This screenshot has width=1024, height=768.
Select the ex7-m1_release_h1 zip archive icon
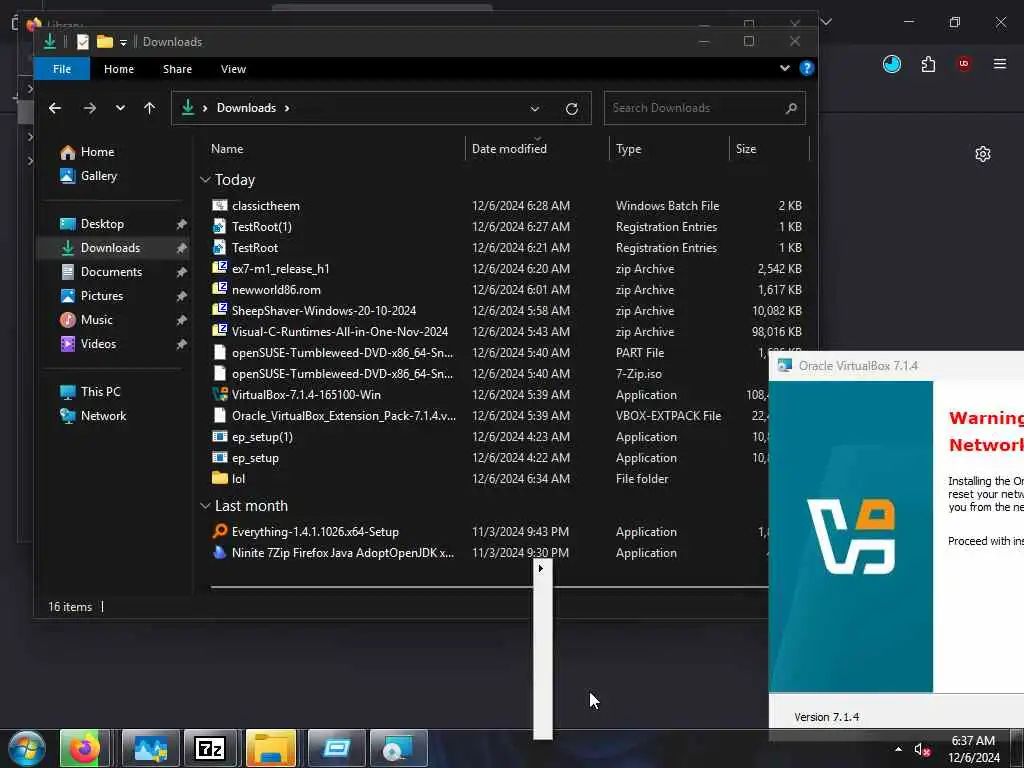tap(220, 268)
